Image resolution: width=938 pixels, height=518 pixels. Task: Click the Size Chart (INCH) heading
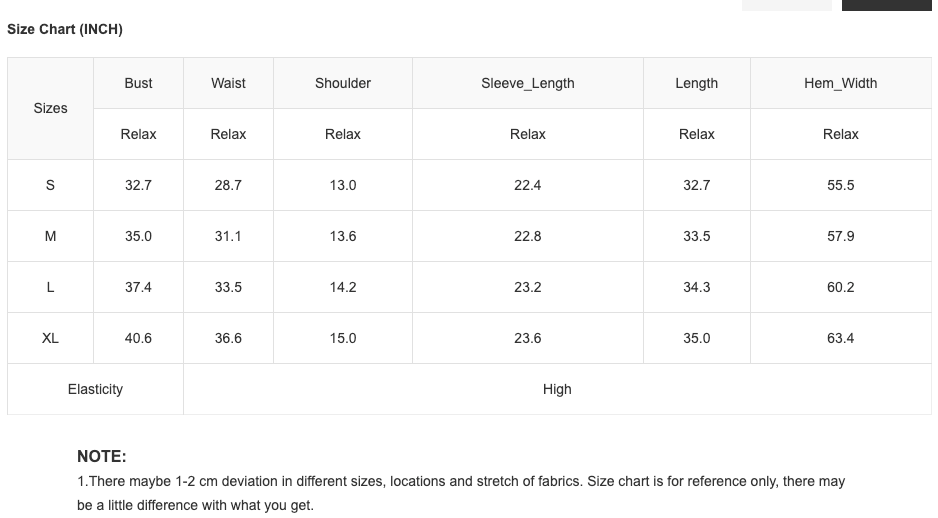pyautogui.click(x=65, y=29)
